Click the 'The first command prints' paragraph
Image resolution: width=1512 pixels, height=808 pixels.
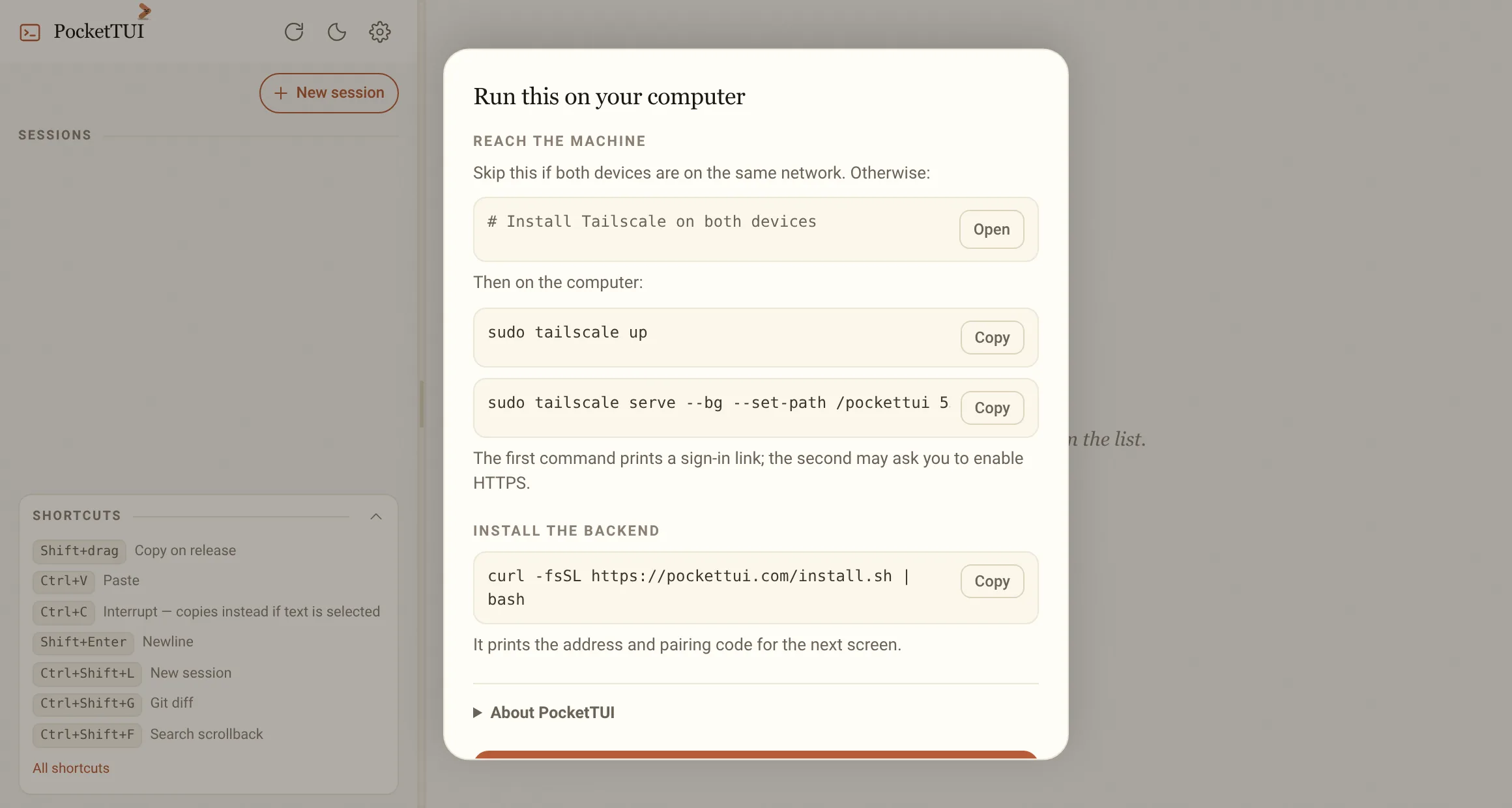click(x=748, y=470)
